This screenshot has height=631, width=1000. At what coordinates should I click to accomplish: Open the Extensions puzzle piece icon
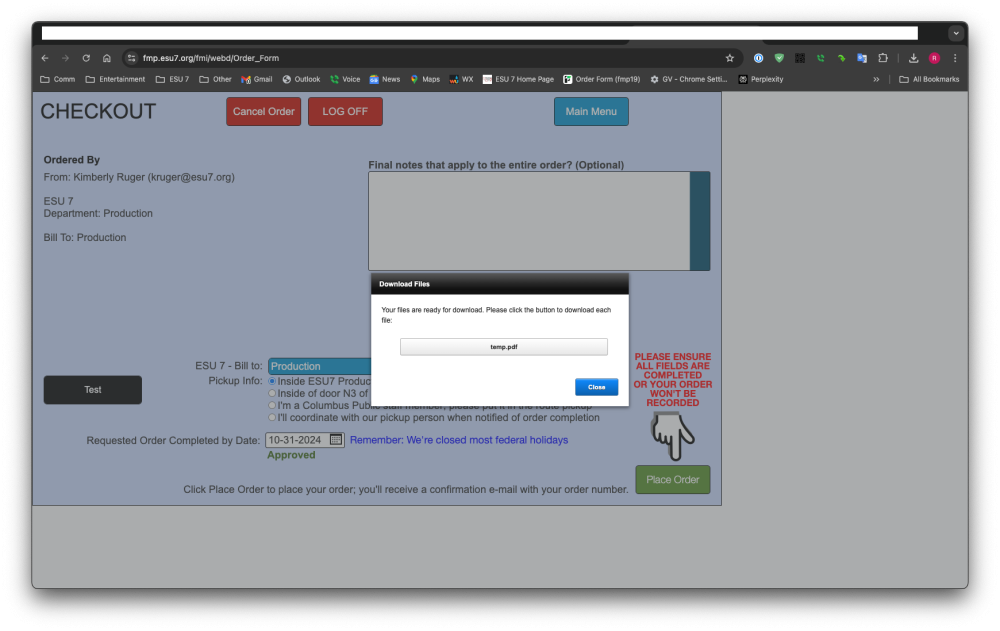coord(883,58)
